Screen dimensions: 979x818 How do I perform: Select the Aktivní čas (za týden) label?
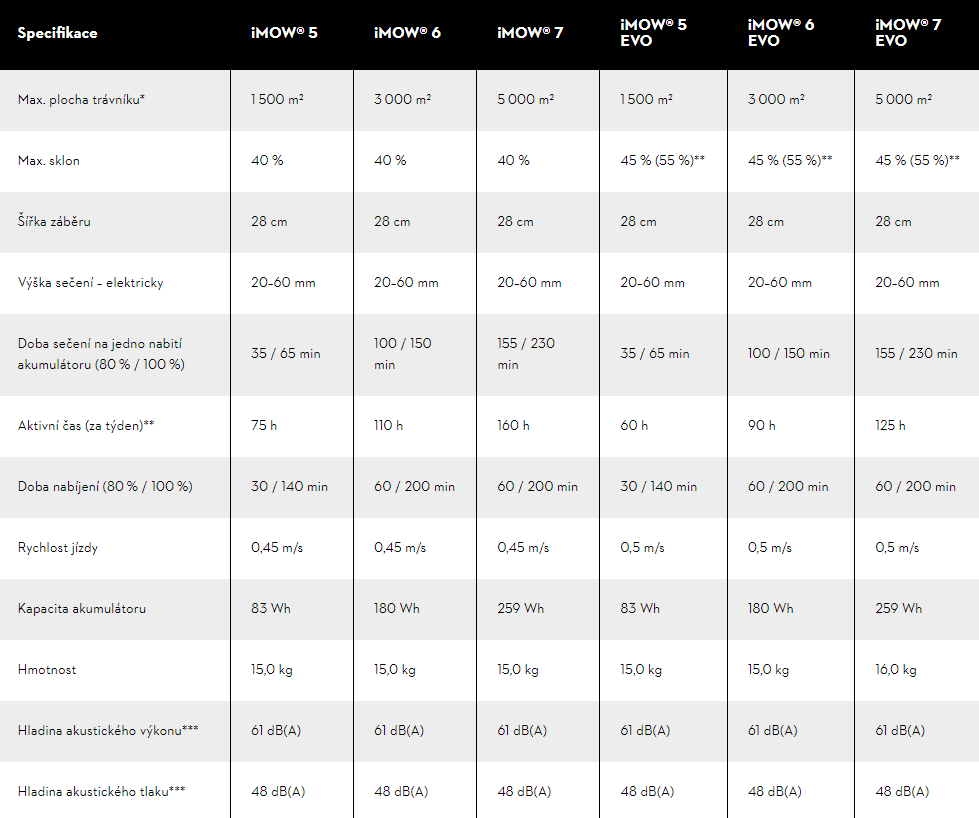[86, 425]
